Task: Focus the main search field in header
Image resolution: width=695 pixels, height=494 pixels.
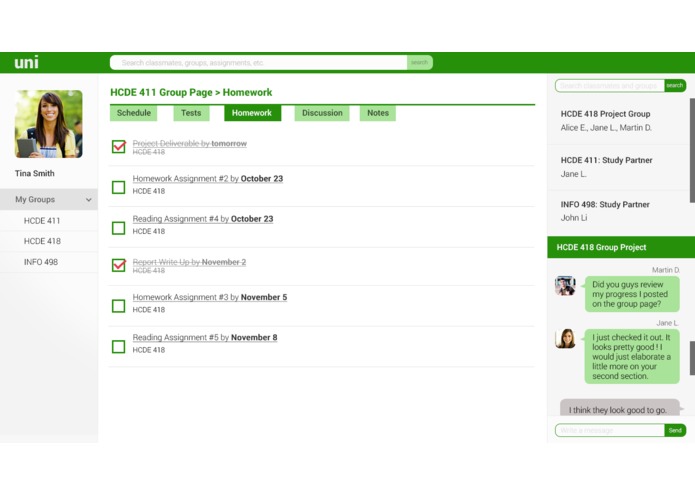Action: [258, 62]
